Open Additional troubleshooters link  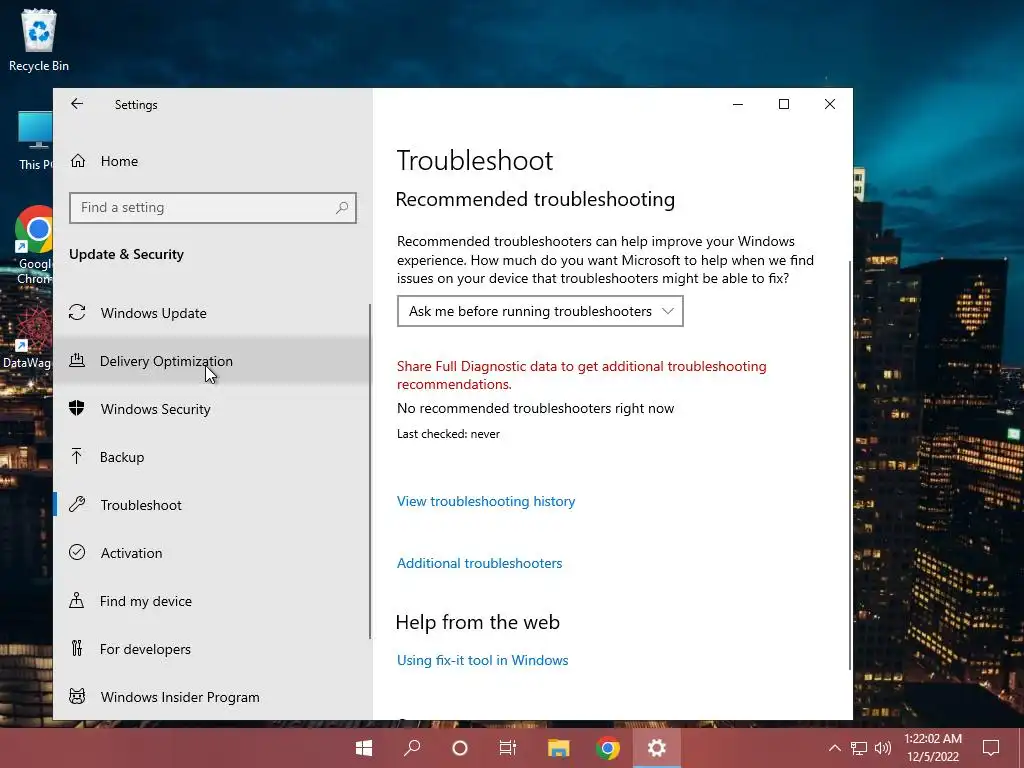479,563
